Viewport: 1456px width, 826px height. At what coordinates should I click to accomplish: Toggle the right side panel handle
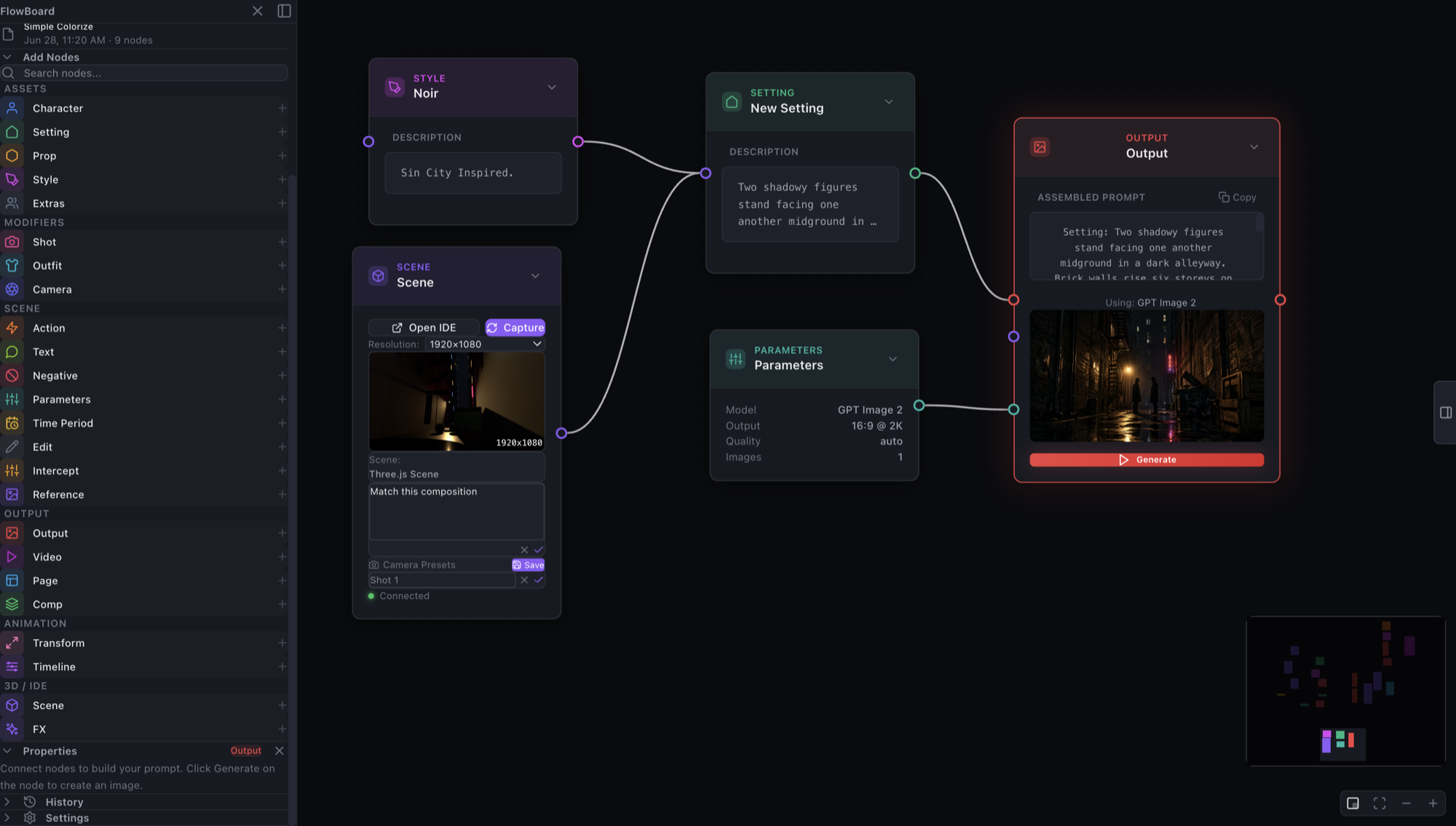tap(1446, 412)
